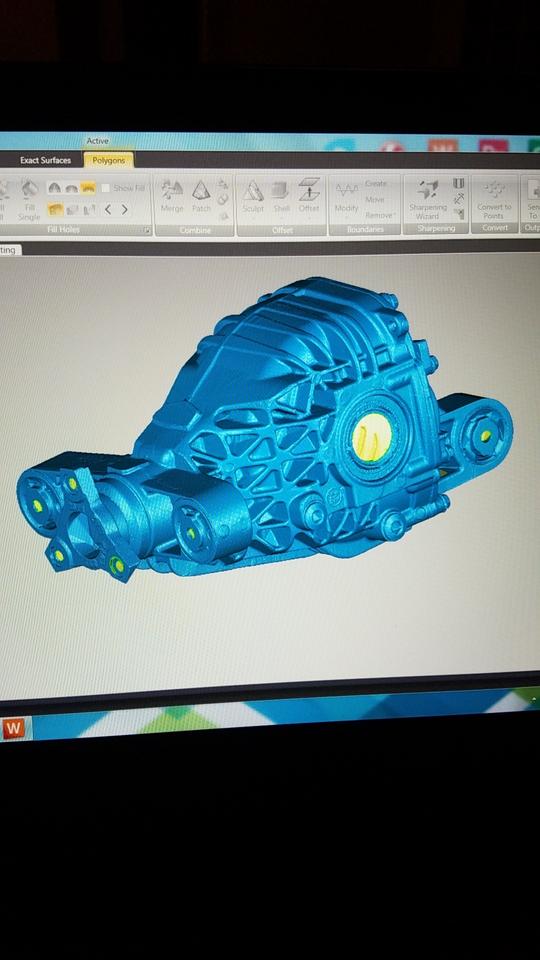
Task: Click top small icon in Combine group
Action: (223, 184)
